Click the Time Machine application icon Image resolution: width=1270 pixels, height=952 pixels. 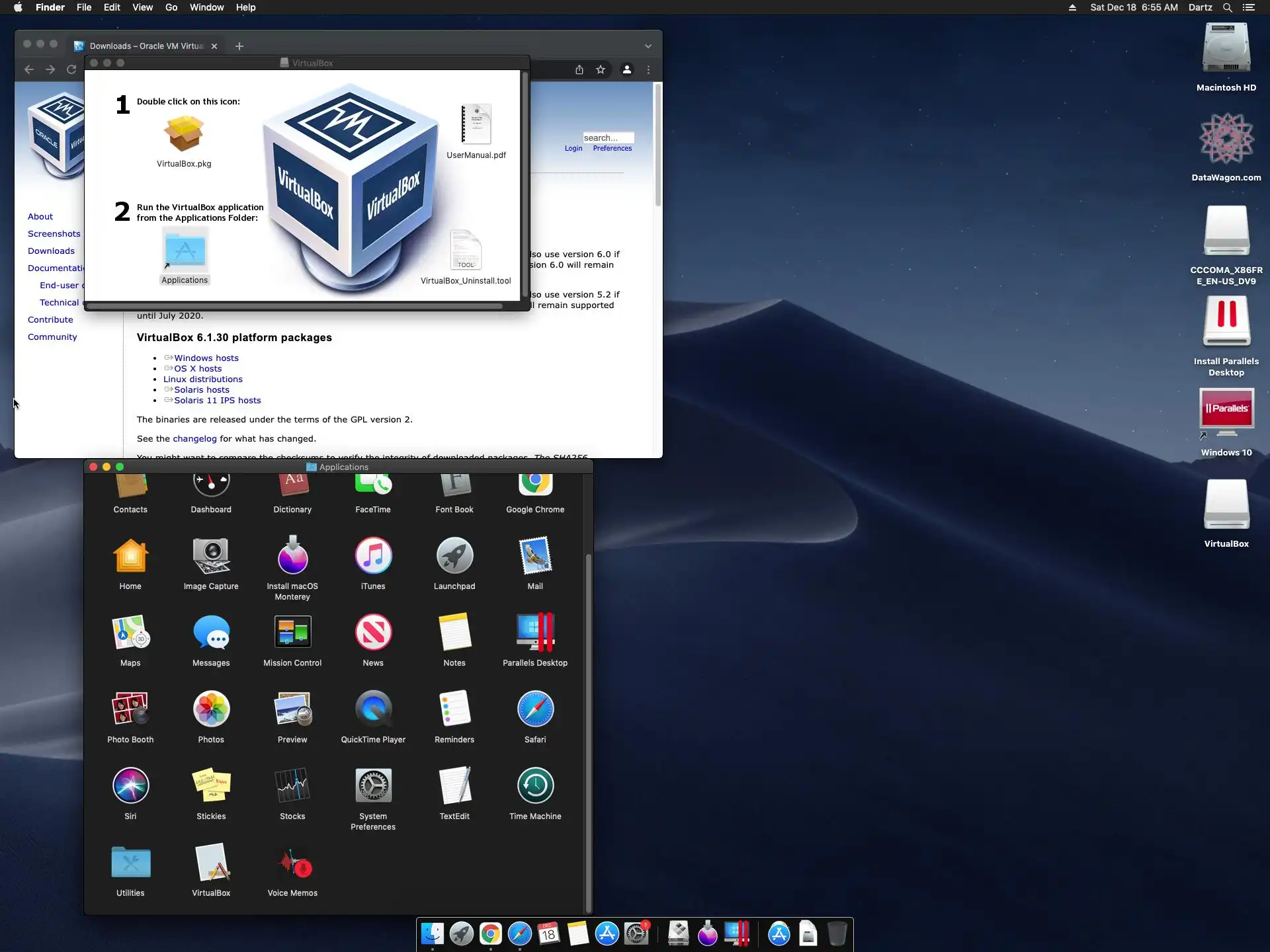[534, 786]
